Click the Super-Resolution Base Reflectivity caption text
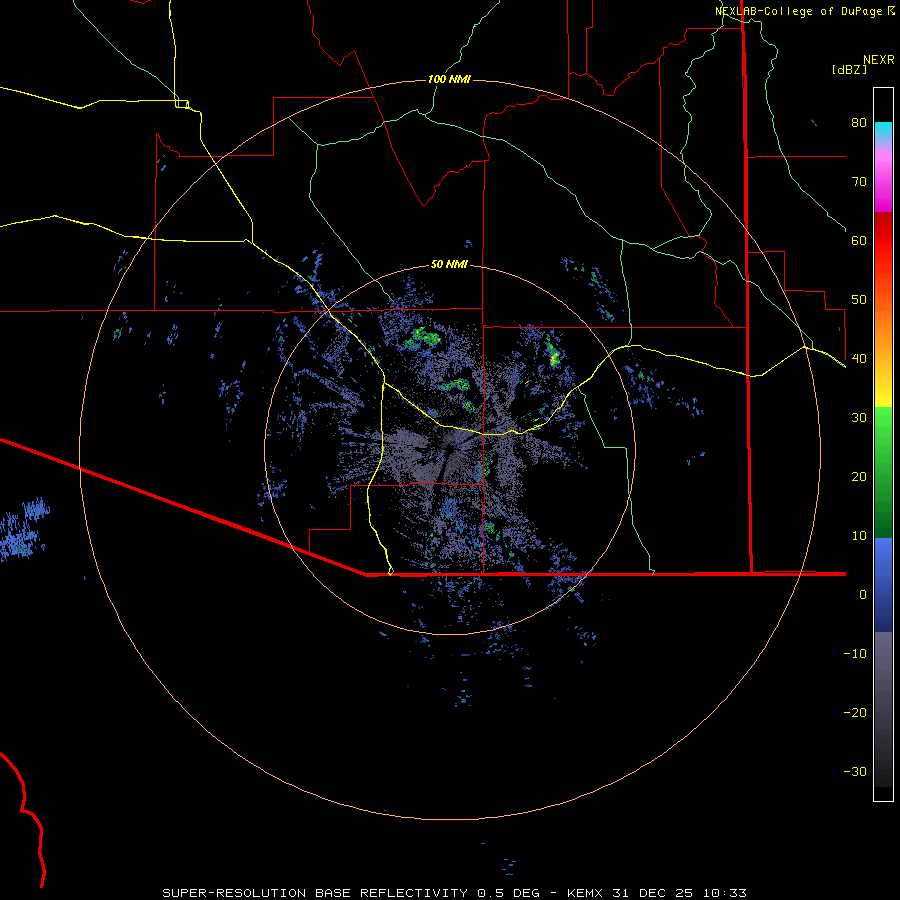 (x=454, y=893)
